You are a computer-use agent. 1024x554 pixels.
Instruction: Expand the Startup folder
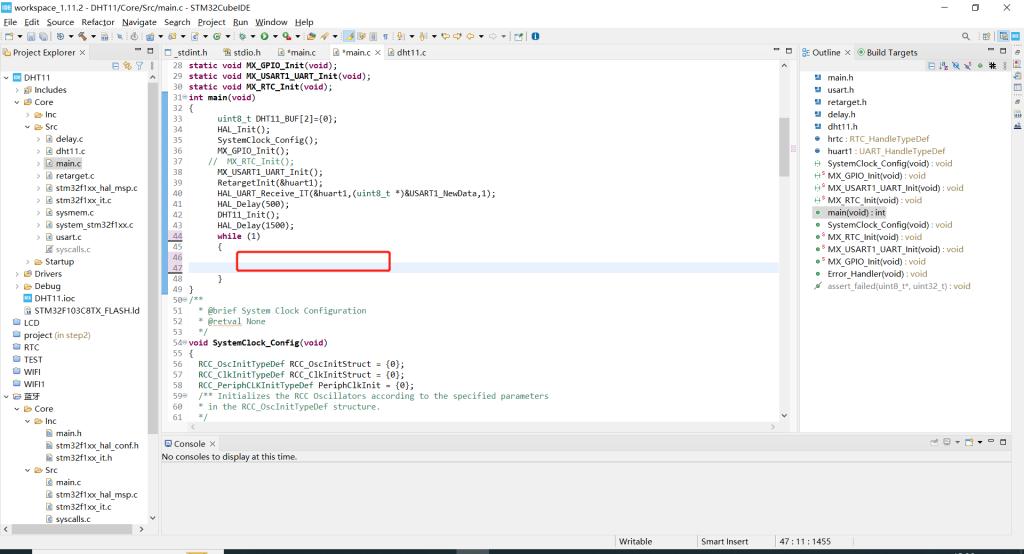pyautogui.click(x=27, y=261)
